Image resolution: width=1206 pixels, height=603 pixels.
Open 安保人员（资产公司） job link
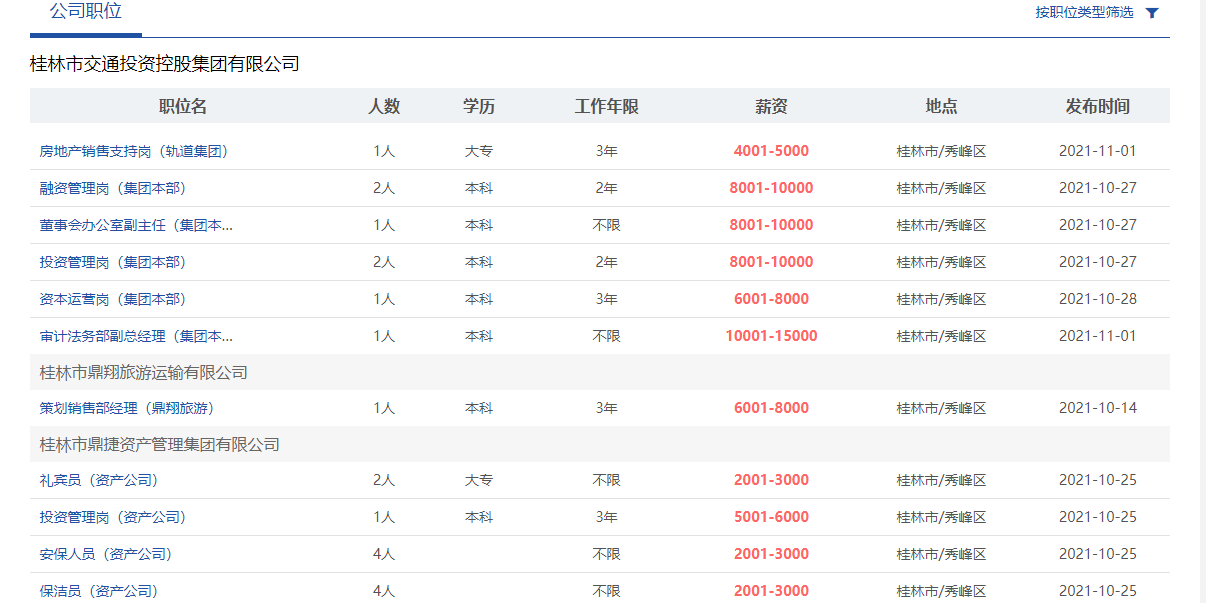(x=106, y=554)
